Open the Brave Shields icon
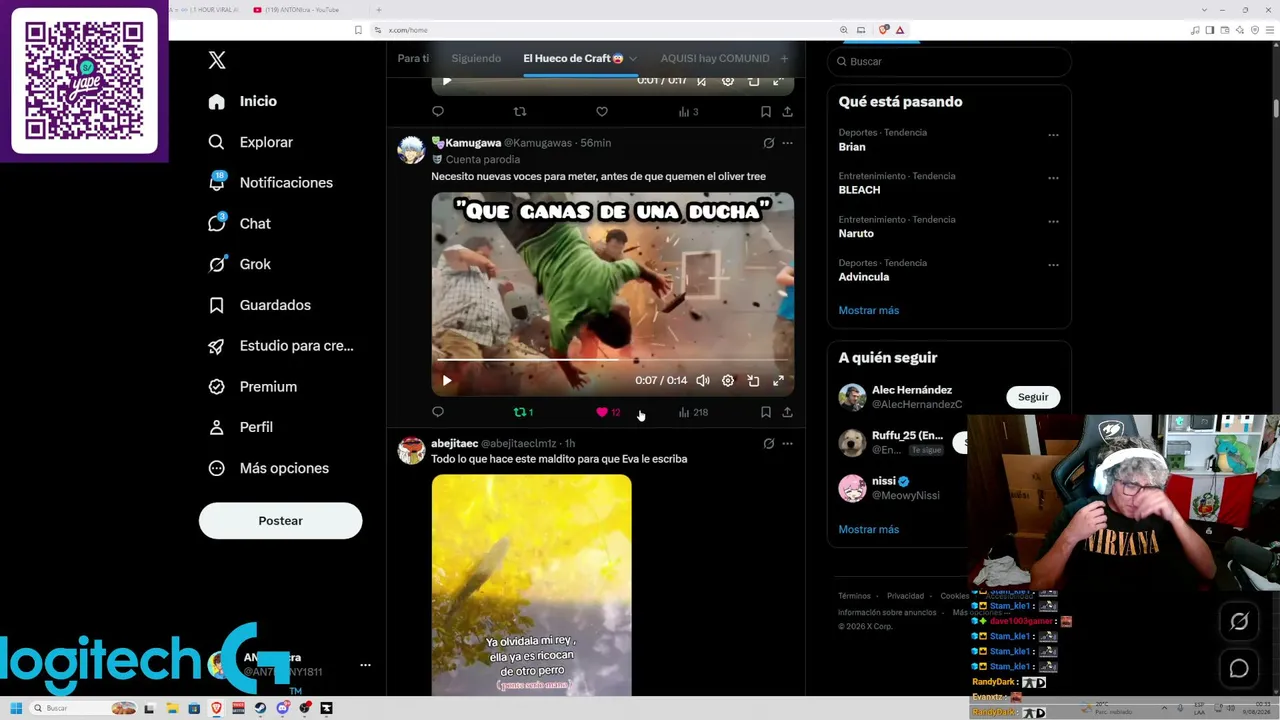This screenshot has width=1280, height=720. [x=883, y=30]
